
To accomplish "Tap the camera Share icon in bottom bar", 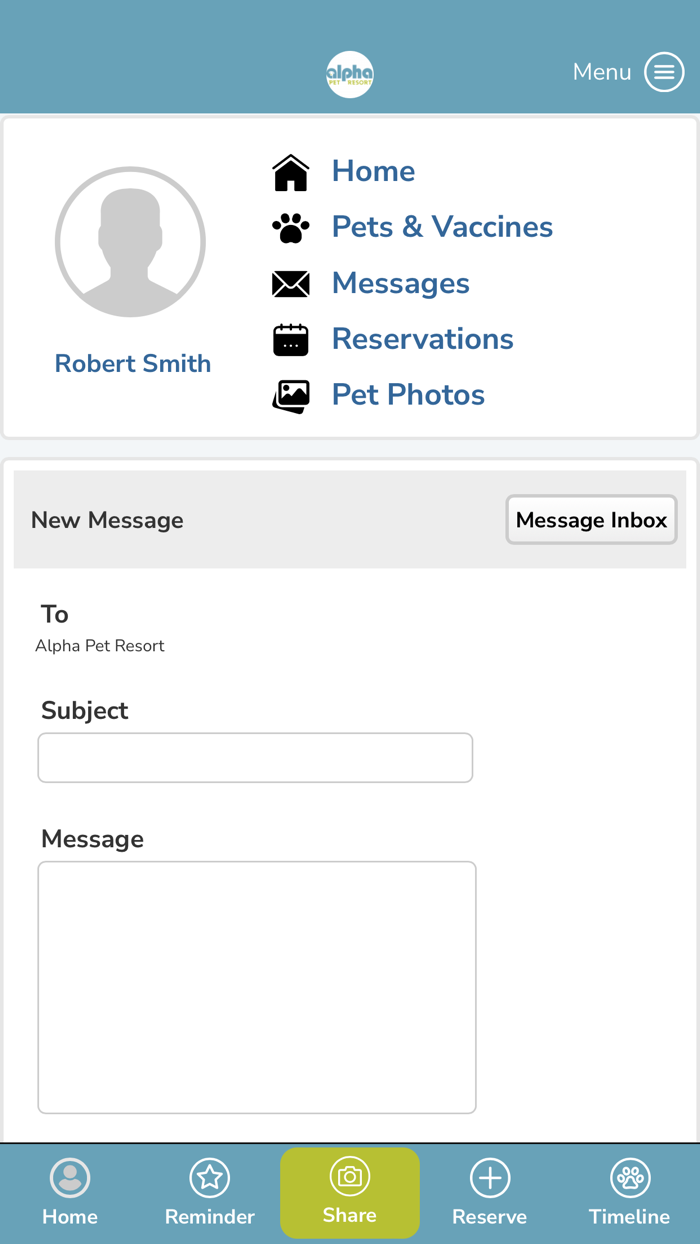I will pyautogui.click(x=350, y=1178).
